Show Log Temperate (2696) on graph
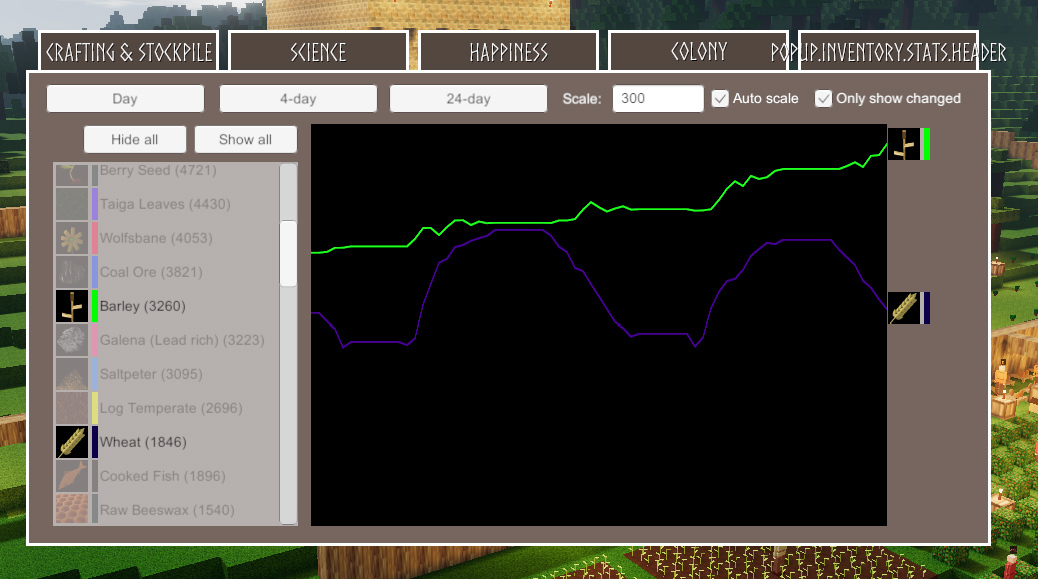The width and height of the screenshot is (1038, 579). (x=171, y=408)
